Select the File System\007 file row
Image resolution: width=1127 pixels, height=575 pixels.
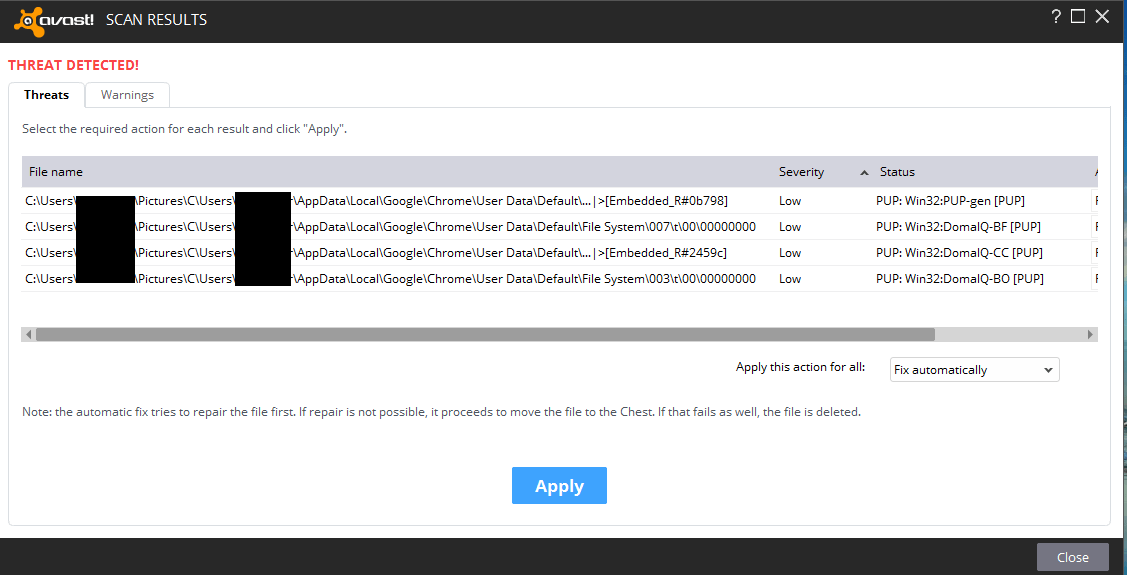[559, 226]
